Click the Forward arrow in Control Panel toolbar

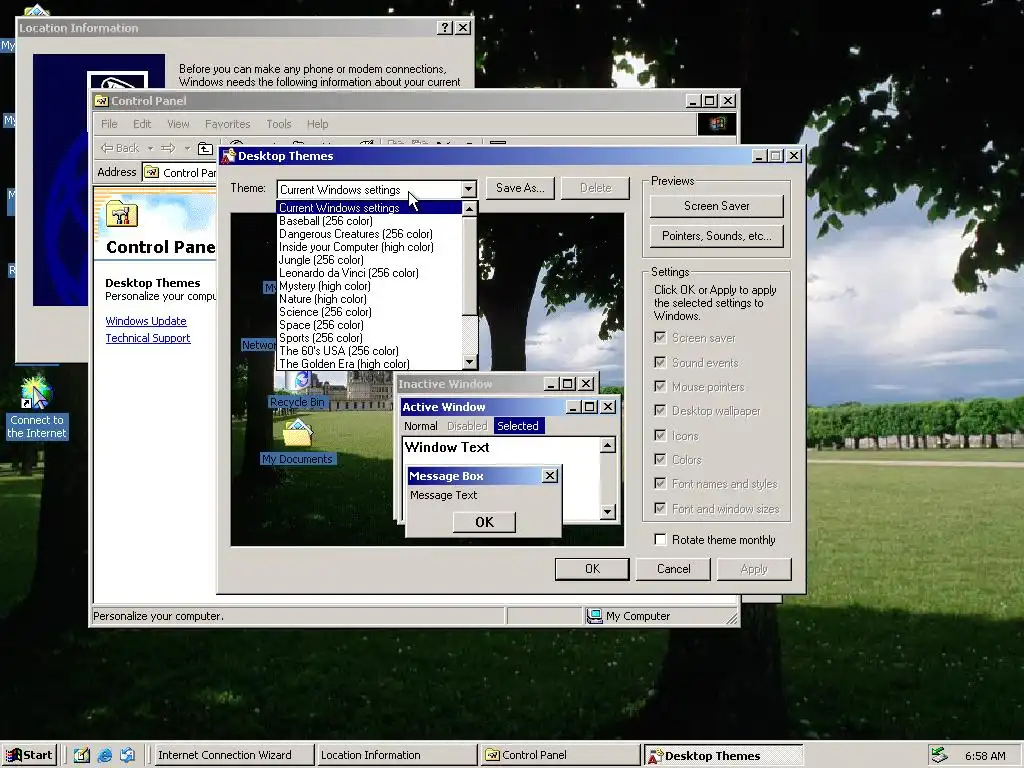pyautogui.click(x=168, y=148)
